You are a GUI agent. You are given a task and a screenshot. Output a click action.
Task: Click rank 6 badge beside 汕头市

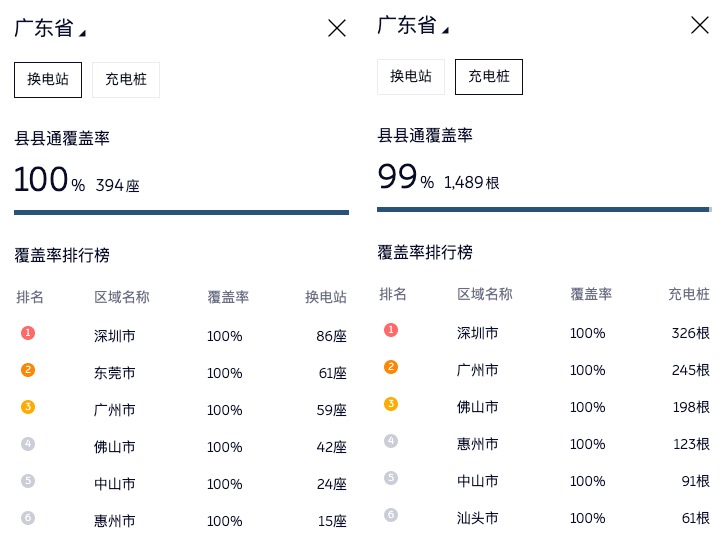391,515
